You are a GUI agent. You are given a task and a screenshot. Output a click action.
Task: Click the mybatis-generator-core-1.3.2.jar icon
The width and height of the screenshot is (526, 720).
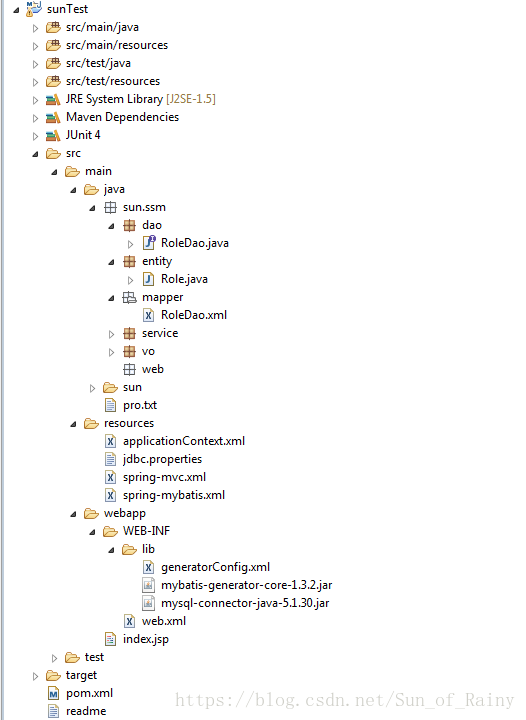[x=148, y=585]
